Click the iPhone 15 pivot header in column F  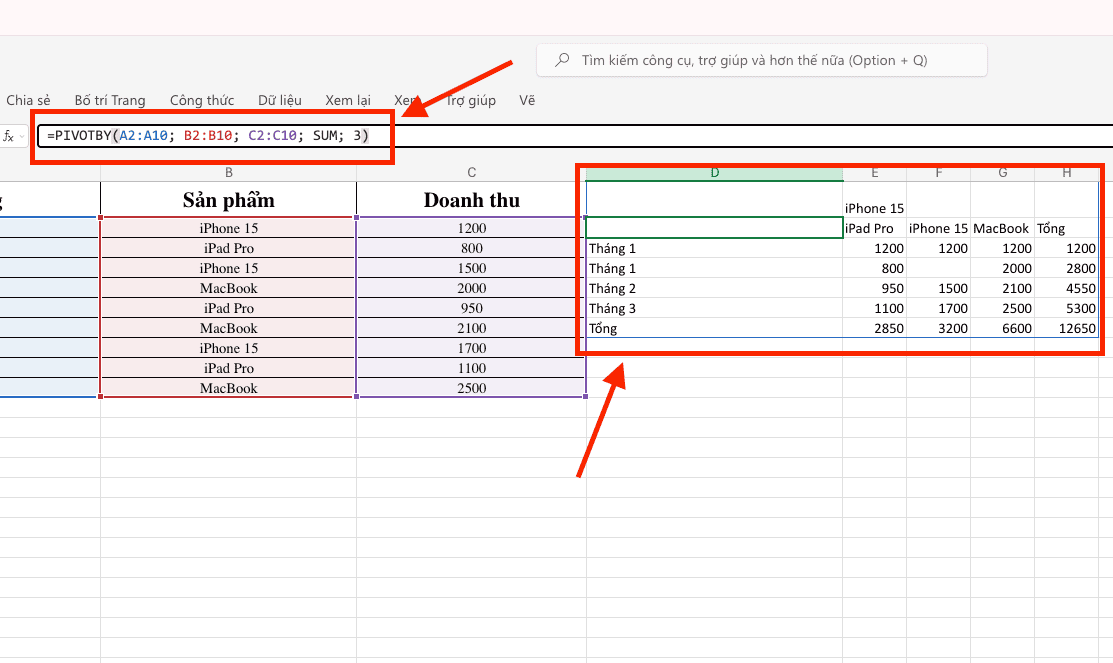tap(938, 228)
